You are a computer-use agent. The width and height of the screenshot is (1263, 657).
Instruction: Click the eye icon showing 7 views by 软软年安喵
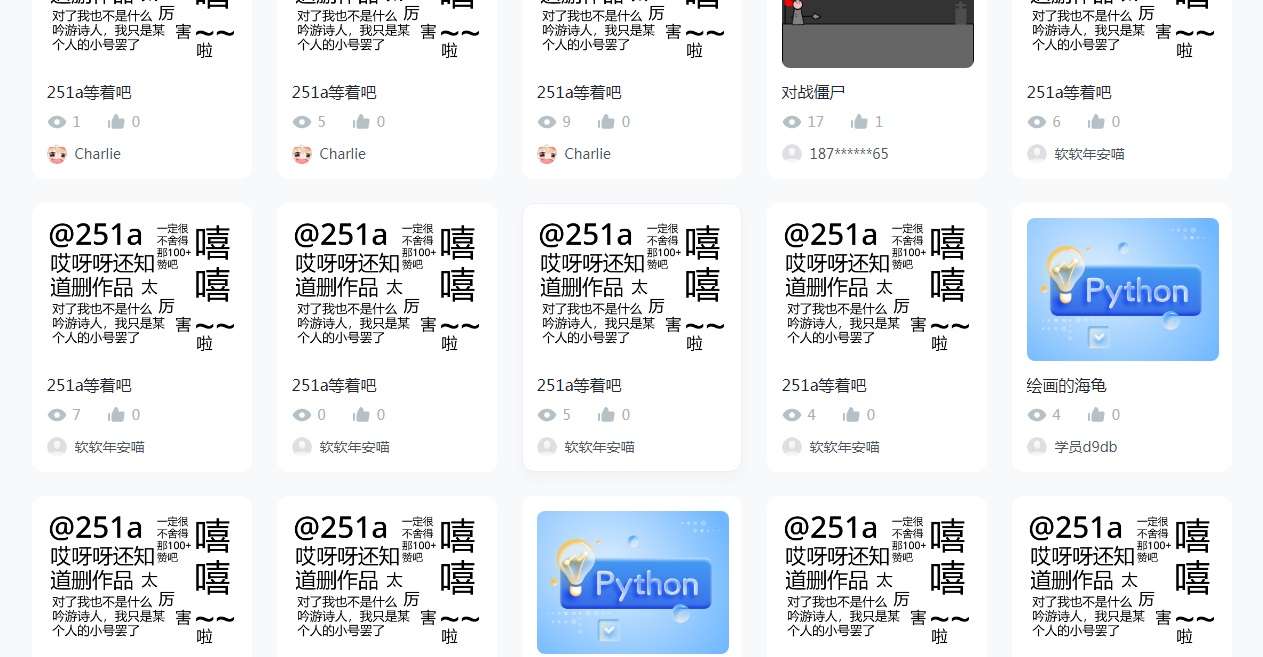57,415
